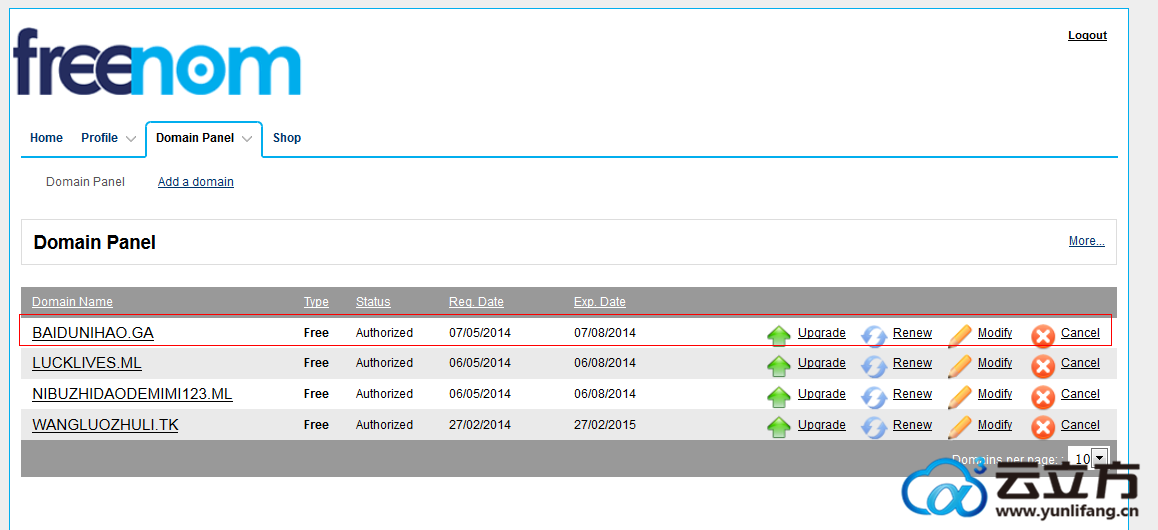1158x530 pixels.
Task: Open the NIBUZHIDAODEMIMI123.ML domain link
Action: tap(132, 394)
